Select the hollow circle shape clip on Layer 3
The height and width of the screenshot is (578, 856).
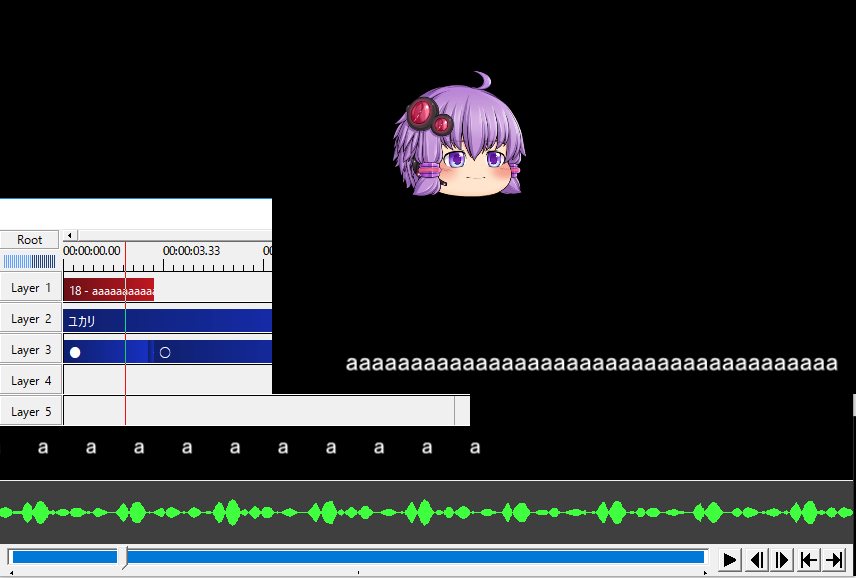pyautogui.click(x=210, y=352)
